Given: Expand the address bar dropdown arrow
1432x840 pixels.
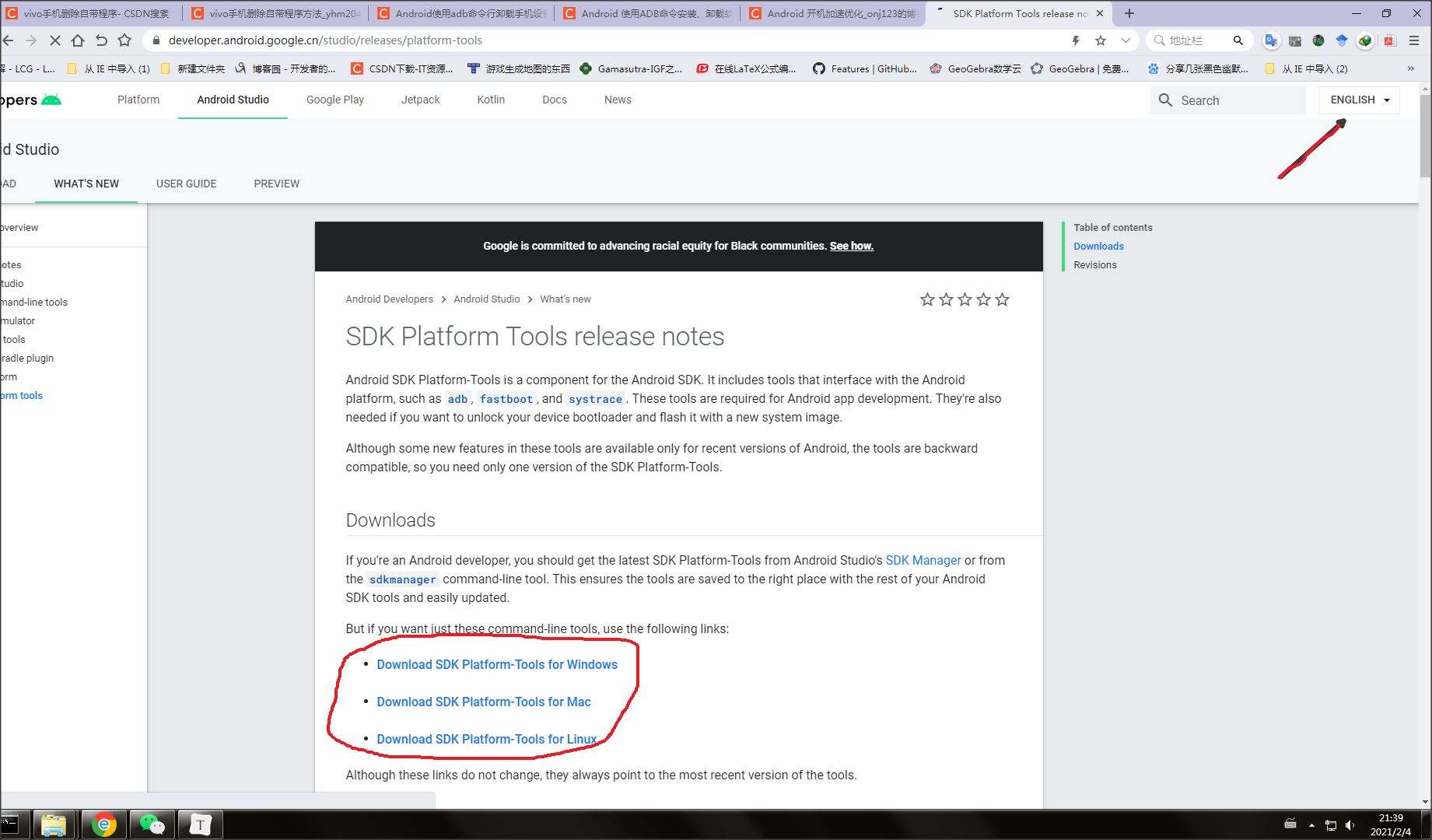Looking at the screenshot, I should (x=1126, y=40).
